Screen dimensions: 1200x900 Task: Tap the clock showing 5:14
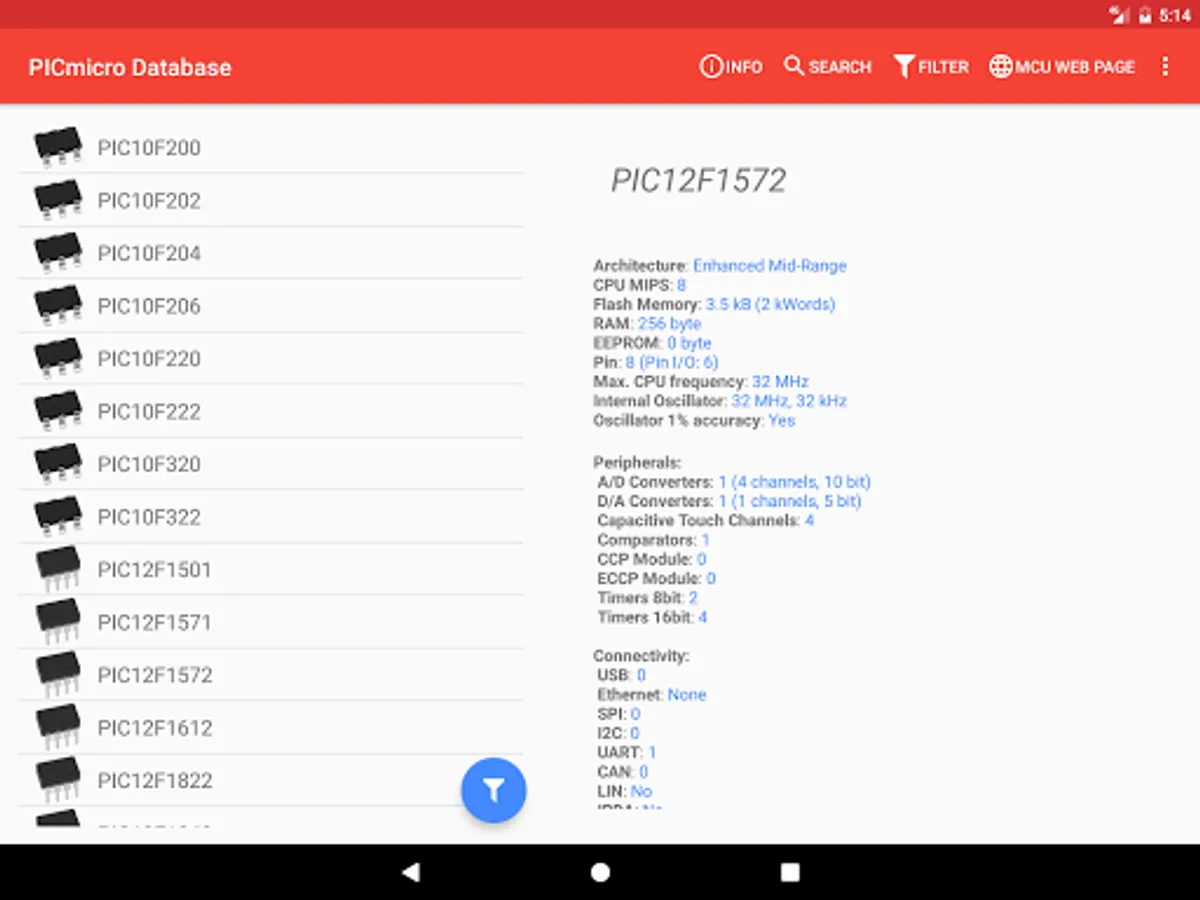tap(1174, 15)
